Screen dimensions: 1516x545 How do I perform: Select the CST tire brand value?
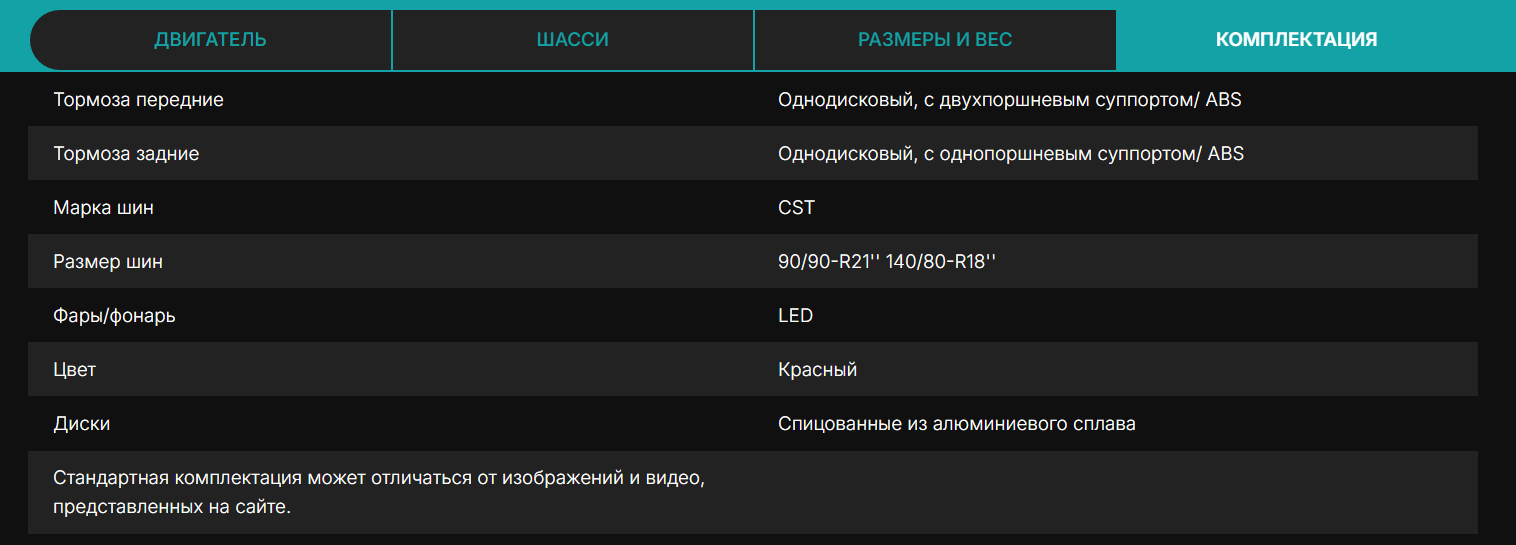(x=796, y=208)
